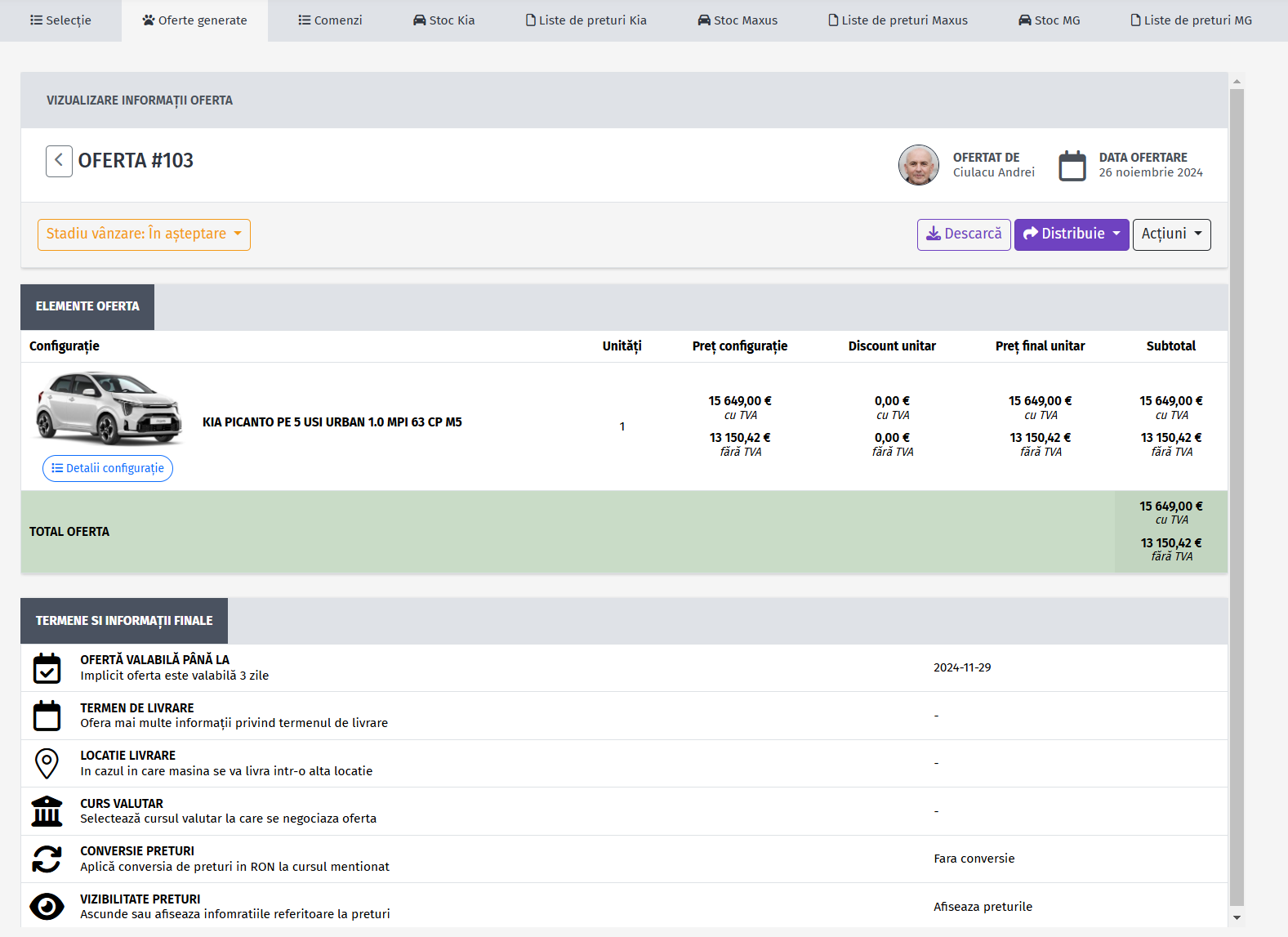The width and height of the screenshot is (1288, 937).
Task: Click the Configurație column header
Action: tap(65, 346)
